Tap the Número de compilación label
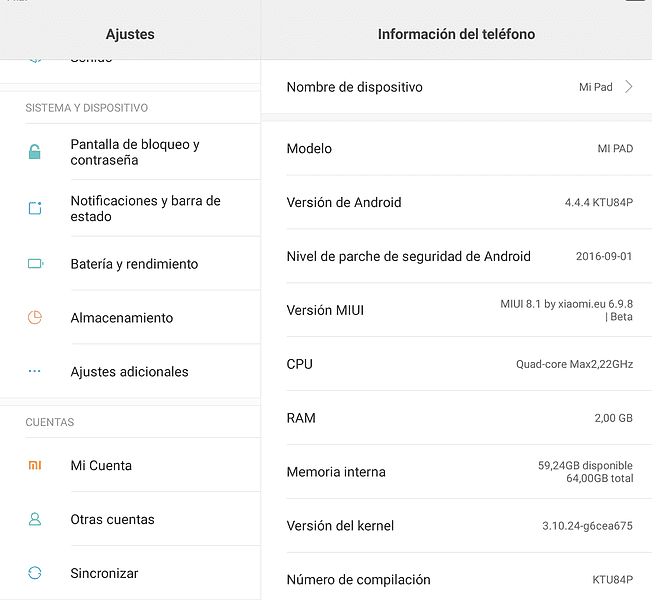This screenshot has width=652, height=600. coord(358,580)
